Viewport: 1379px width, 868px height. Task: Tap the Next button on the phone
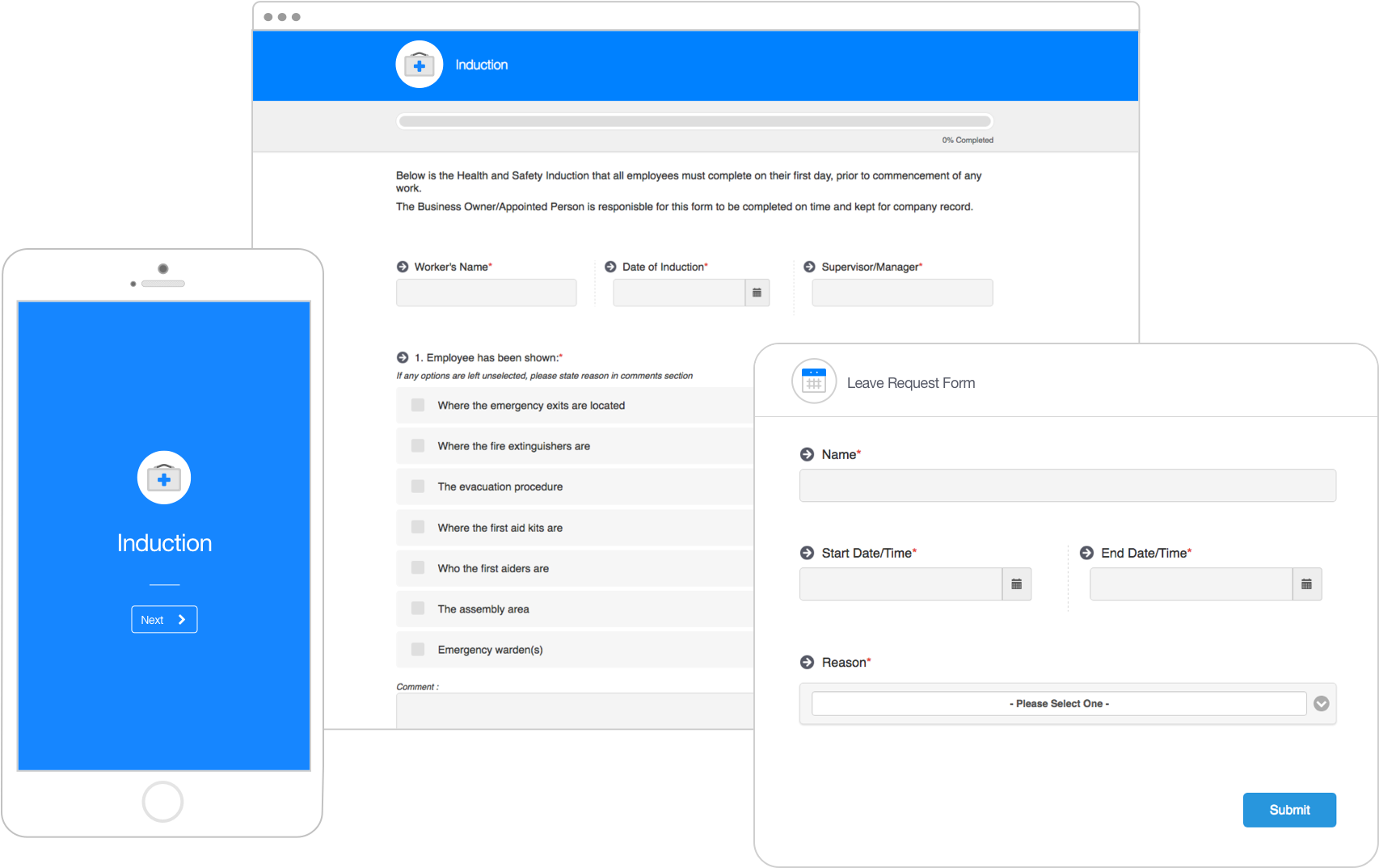[164, 620]
